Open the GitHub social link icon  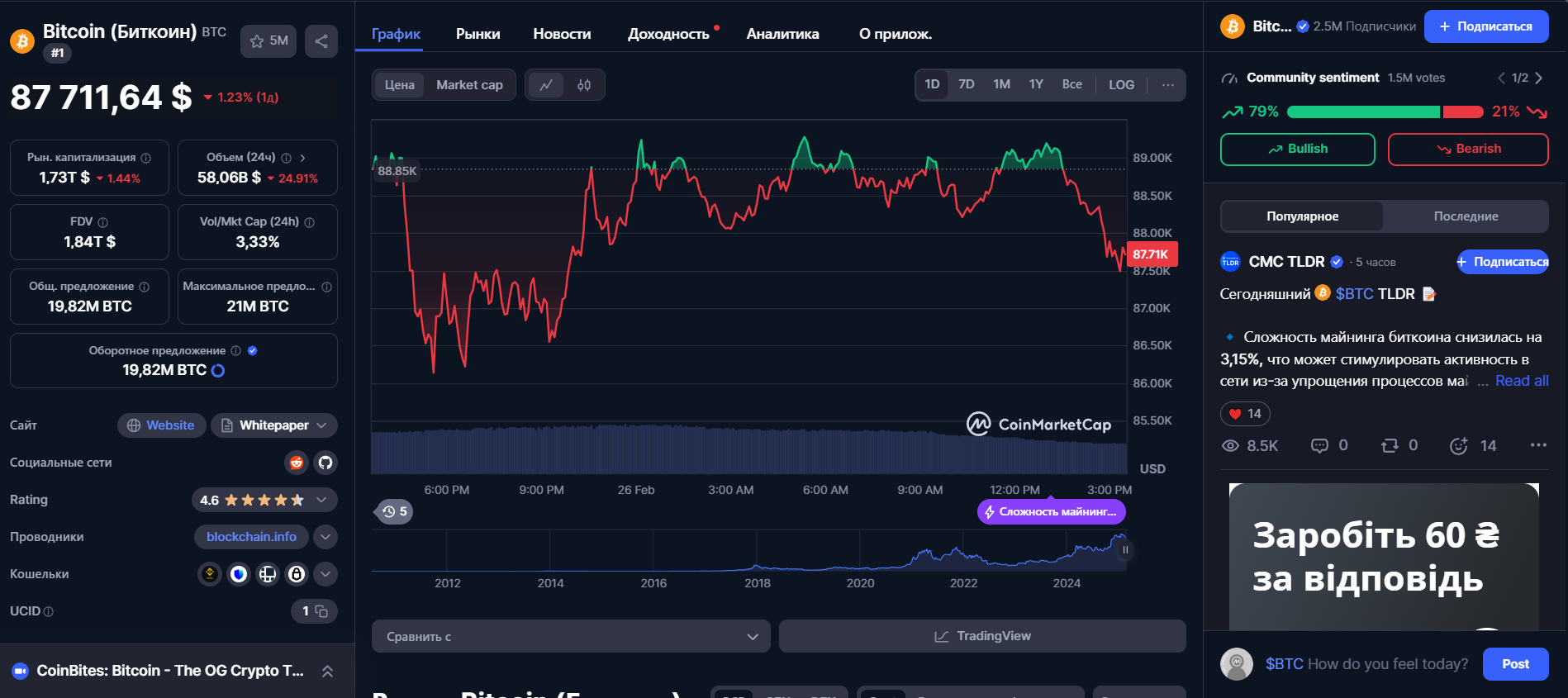325,463
